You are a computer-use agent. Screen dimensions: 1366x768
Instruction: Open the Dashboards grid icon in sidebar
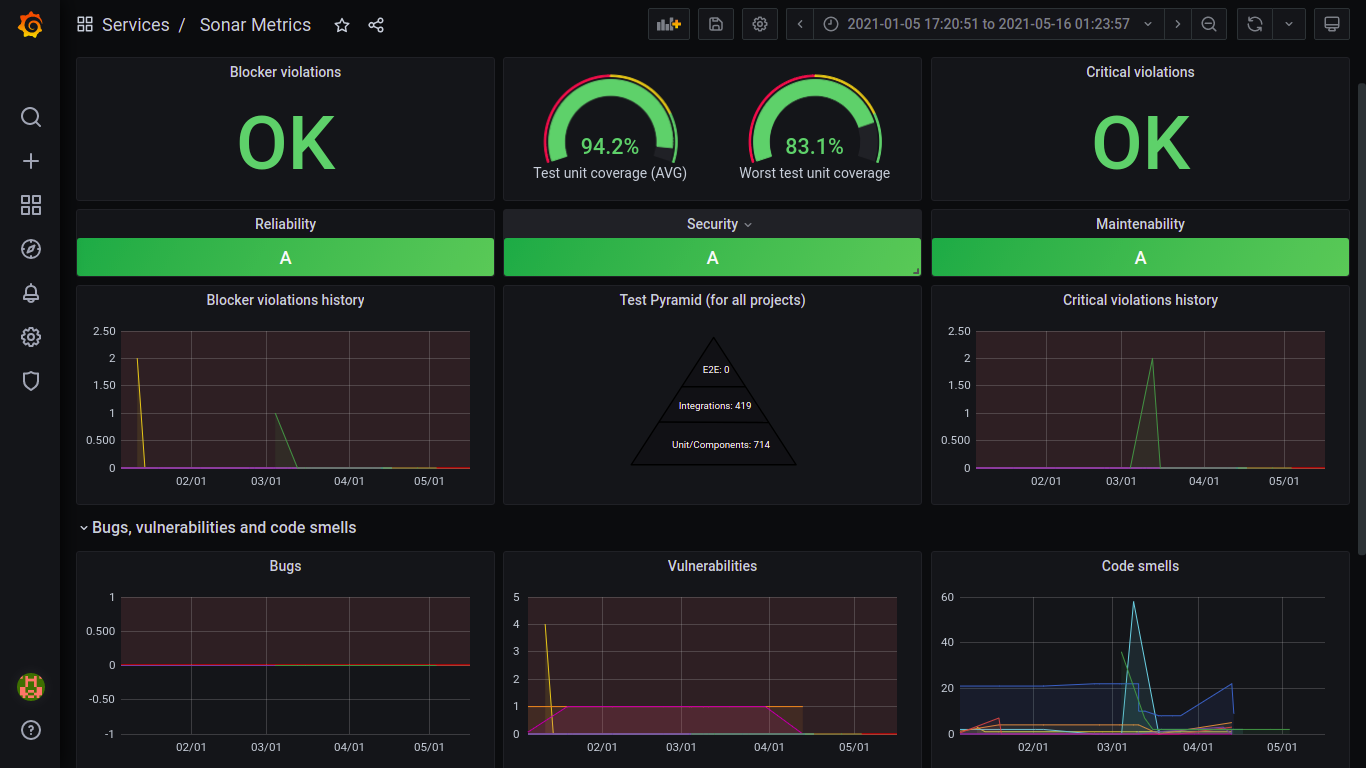coord(31,205)
